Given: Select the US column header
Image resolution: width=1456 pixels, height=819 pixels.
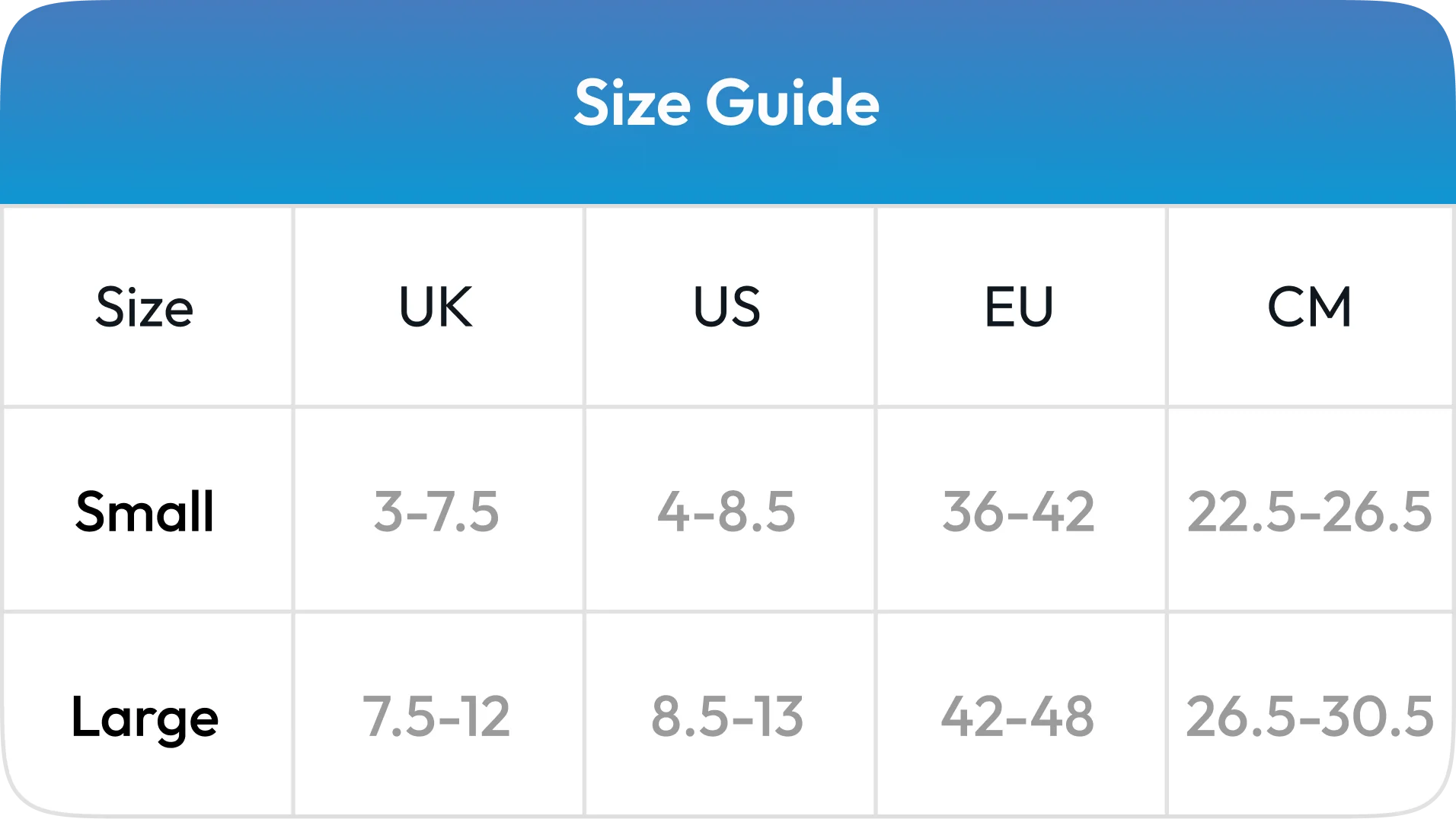Looking at the screenshot, I should click(727, 307).
